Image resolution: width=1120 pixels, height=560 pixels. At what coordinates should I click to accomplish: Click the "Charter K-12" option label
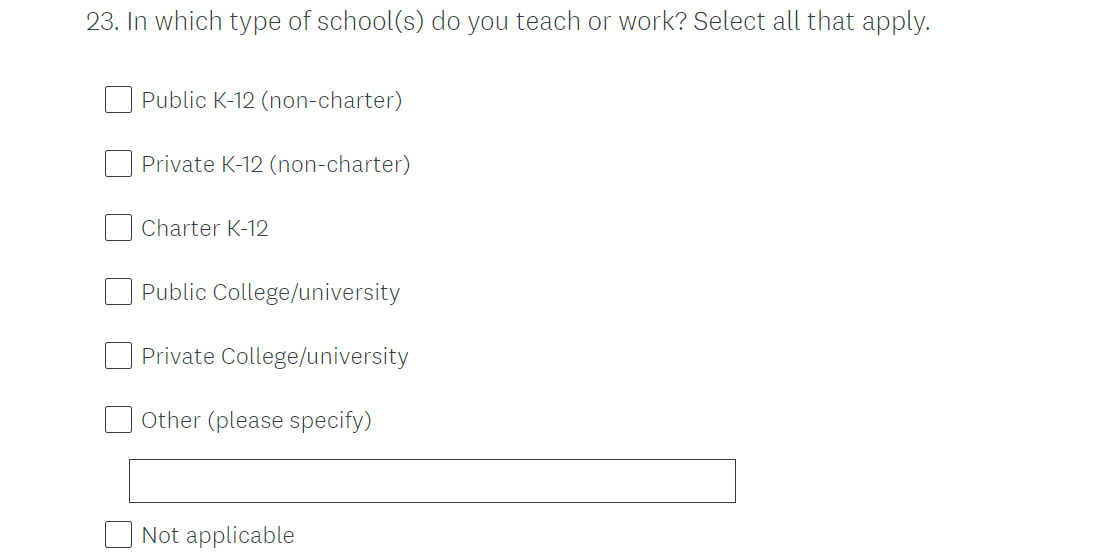click(x=205, y=228)
